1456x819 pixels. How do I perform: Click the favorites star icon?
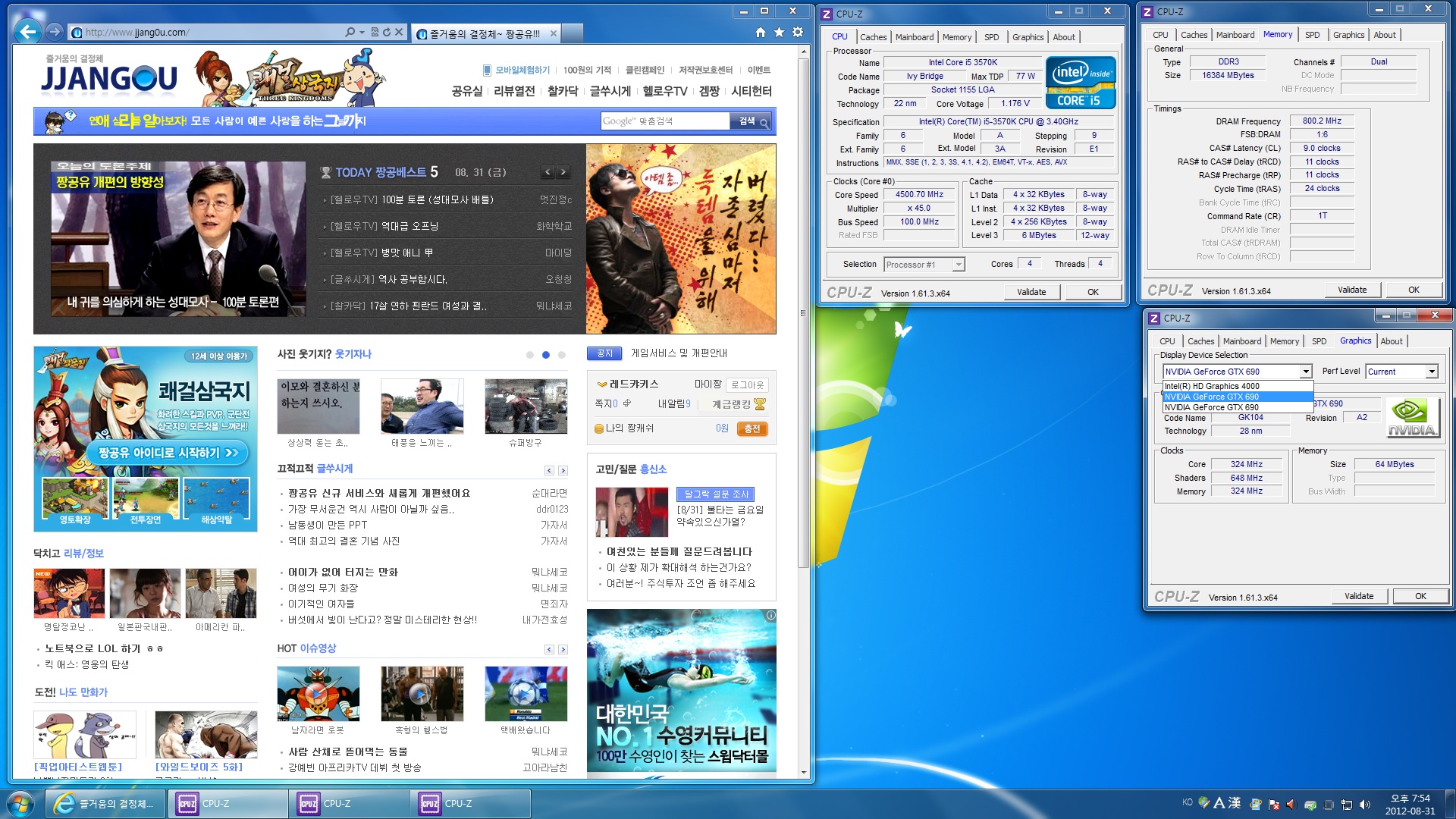[x=779, y=32]
